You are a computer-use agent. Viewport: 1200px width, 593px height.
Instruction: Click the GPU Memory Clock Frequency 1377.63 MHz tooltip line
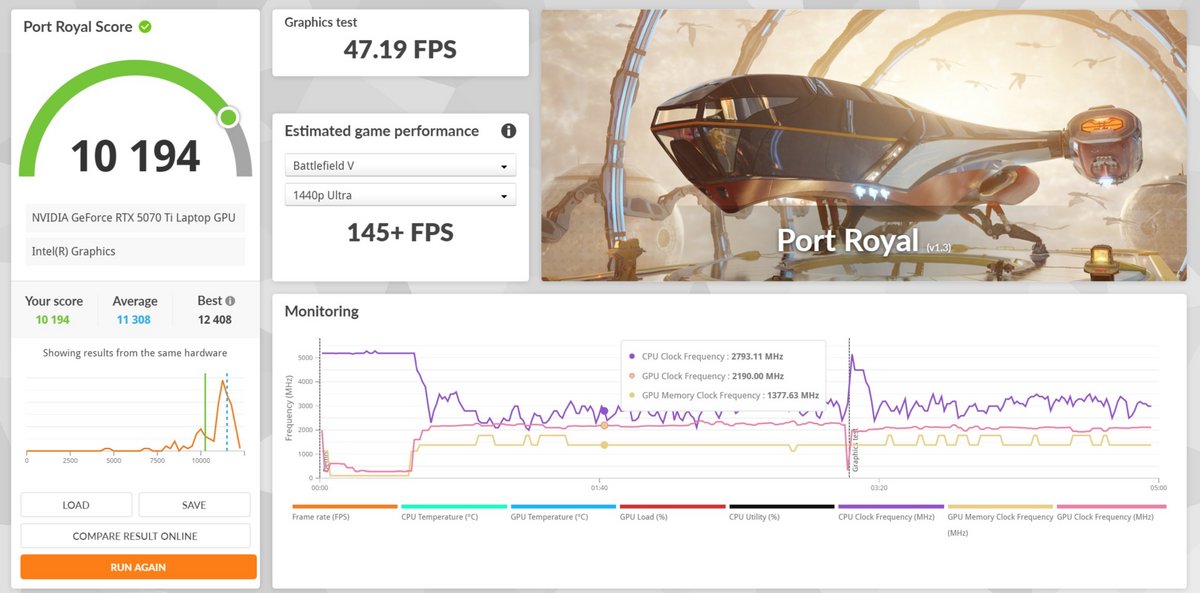[x=730, y=395]
